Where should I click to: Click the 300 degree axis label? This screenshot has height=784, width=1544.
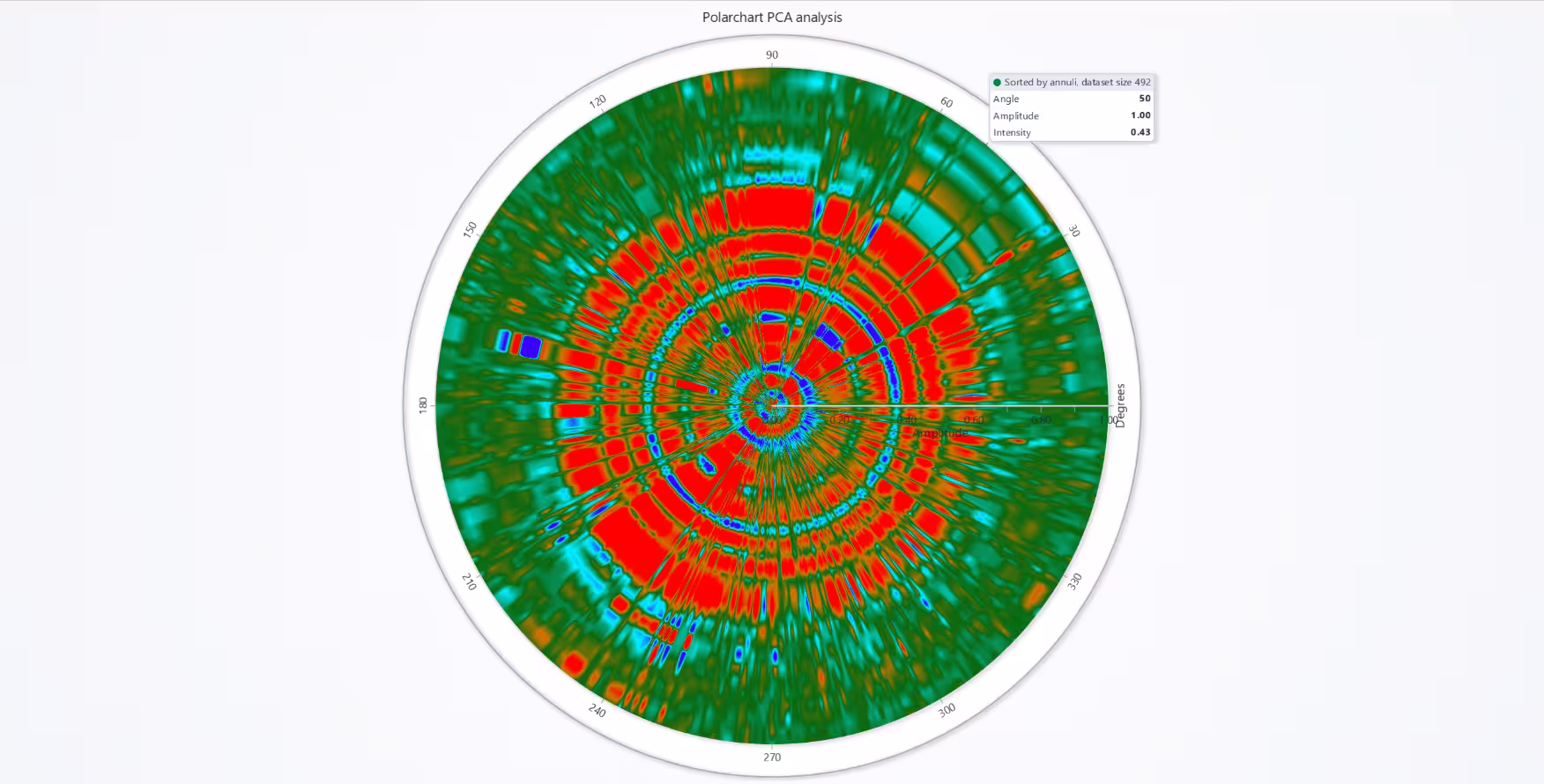coord(947,710)
